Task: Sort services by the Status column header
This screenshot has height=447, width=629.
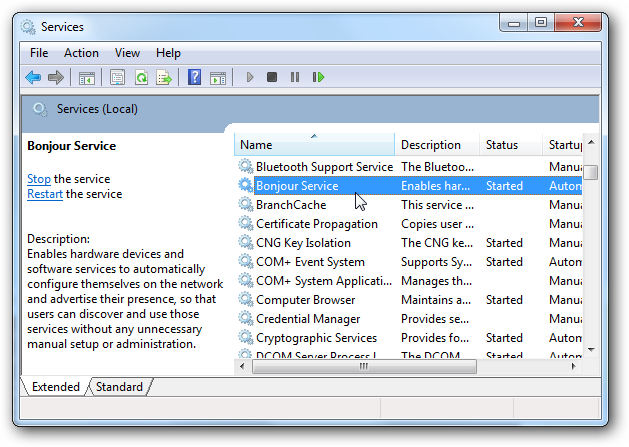Action: (511, 144)
